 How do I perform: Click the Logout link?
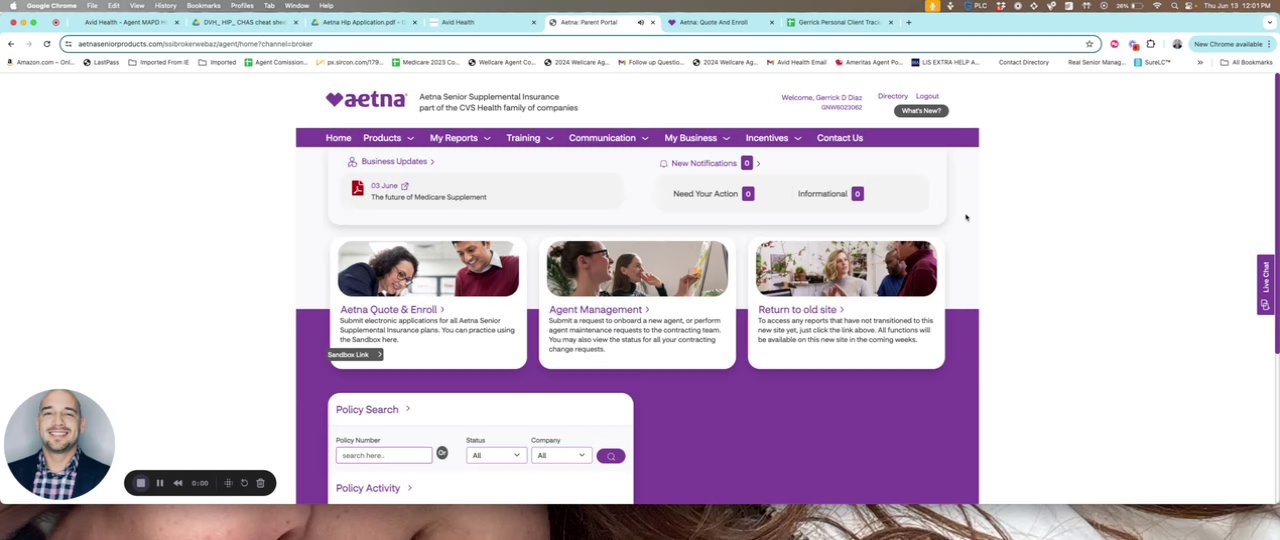[927, 97]
